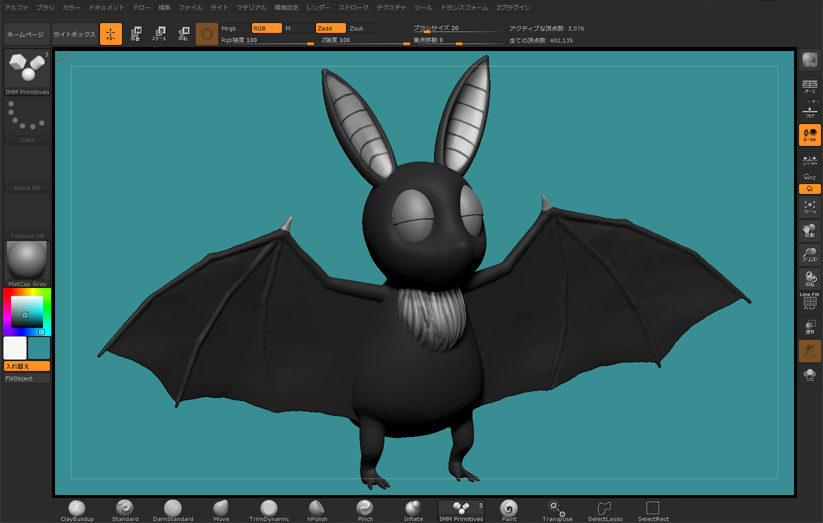Toggle the Solo (ソロ) mode icon
The height and width of the screenshot is (523, 823).
[x=809, y=375]
